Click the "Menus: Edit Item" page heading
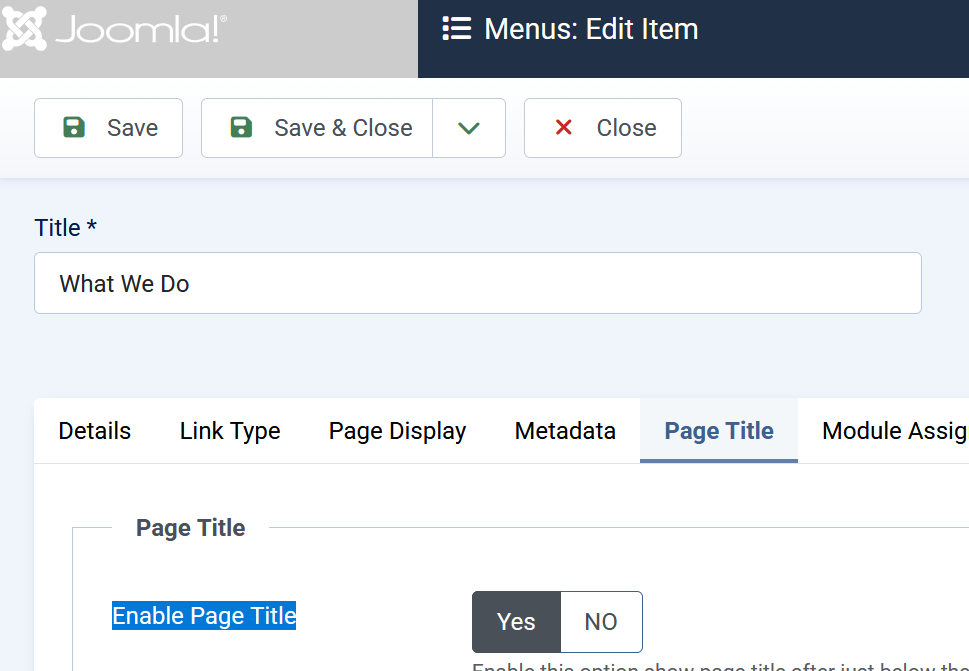The height and width of the screenshot is (671, 969). tap(591, 29)
